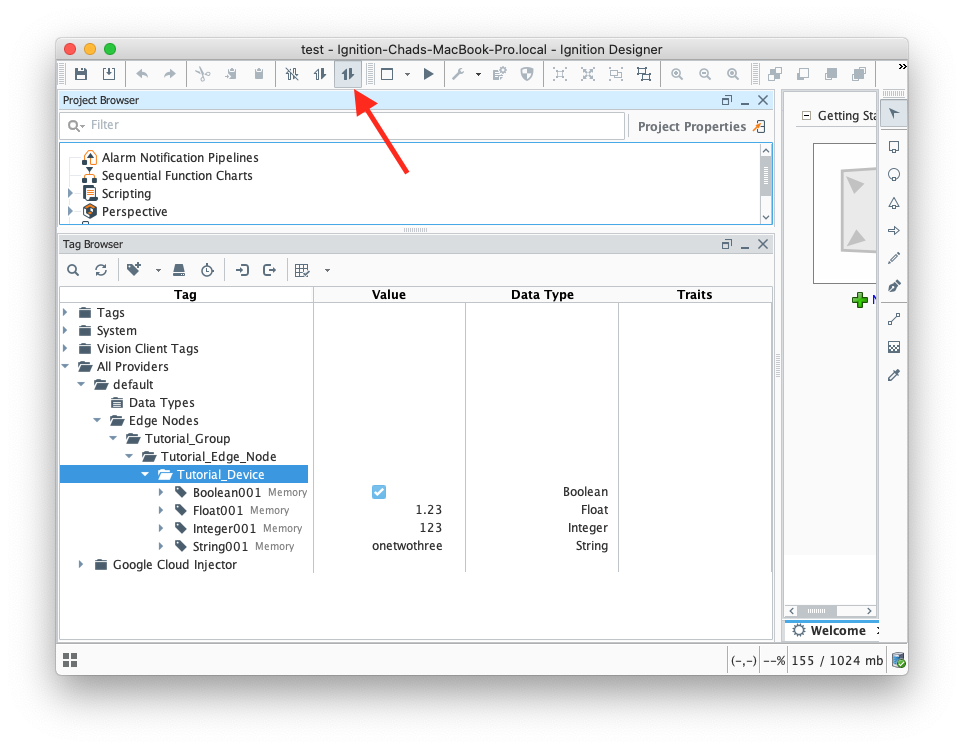Click the add tag icon
The height and width of the screenshot is (749, 964).
(x=134, y=270)
